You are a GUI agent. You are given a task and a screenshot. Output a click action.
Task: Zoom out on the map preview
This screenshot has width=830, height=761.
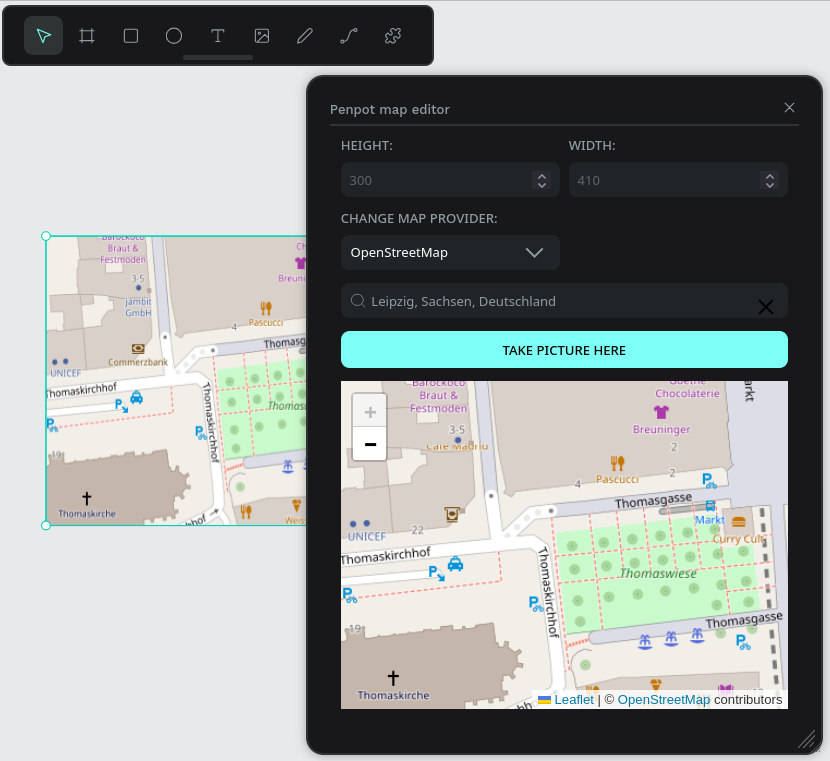click(x=370, y=443)
